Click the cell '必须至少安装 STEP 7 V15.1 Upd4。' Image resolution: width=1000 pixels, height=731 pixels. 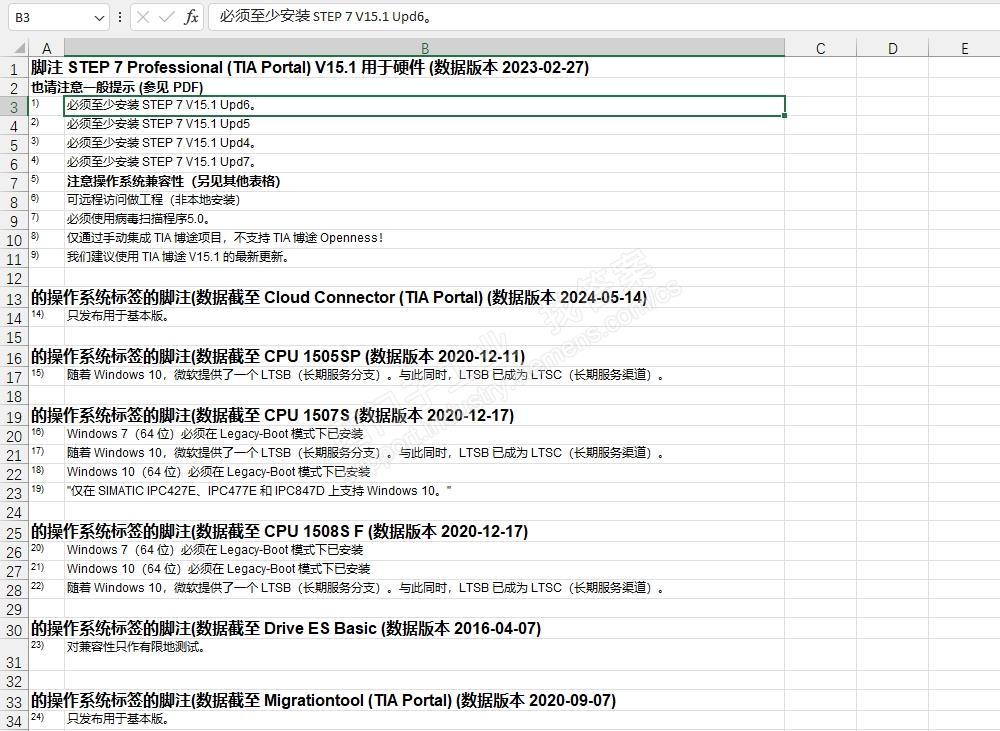click(424, 144)
